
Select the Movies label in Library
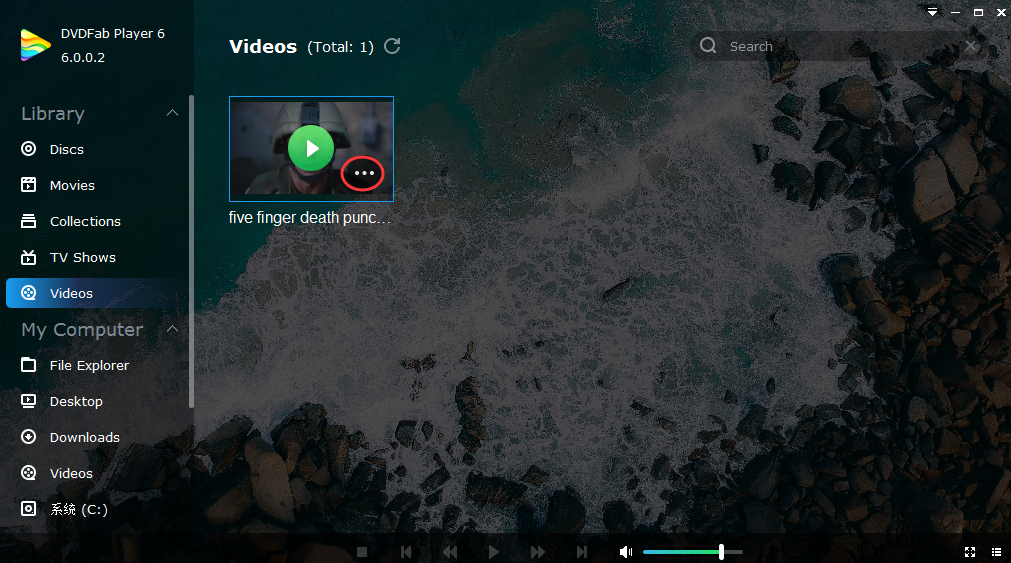pos(72,186)
